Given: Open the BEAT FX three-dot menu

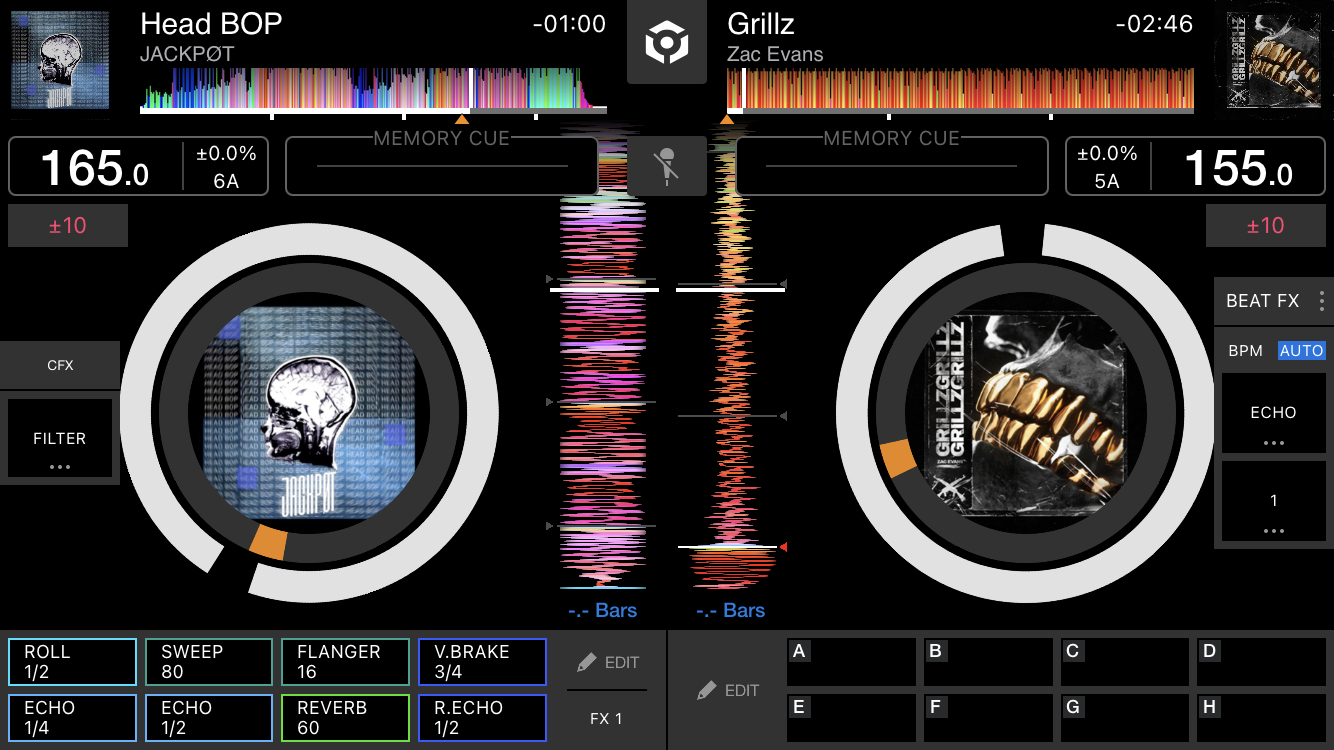Looking at the screenshot, I should [1321, 301].
